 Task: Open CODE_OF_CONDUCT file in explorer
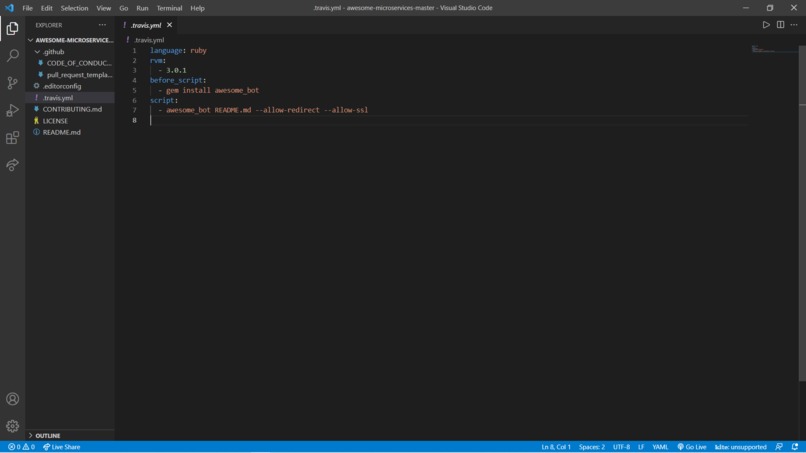70,63
